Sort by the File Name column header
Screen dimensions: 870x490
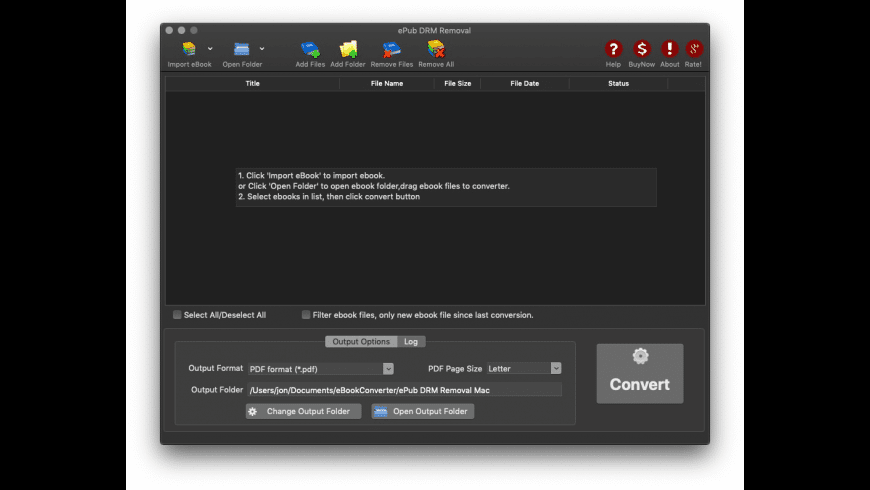387,83
